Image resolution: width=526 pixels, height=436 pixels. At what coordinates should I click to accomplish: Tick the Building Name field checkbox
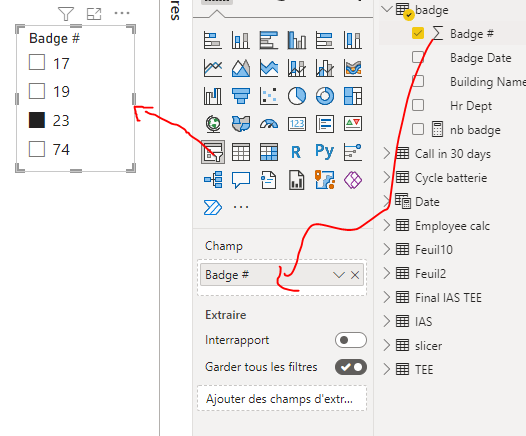click(x=418, y=81)
